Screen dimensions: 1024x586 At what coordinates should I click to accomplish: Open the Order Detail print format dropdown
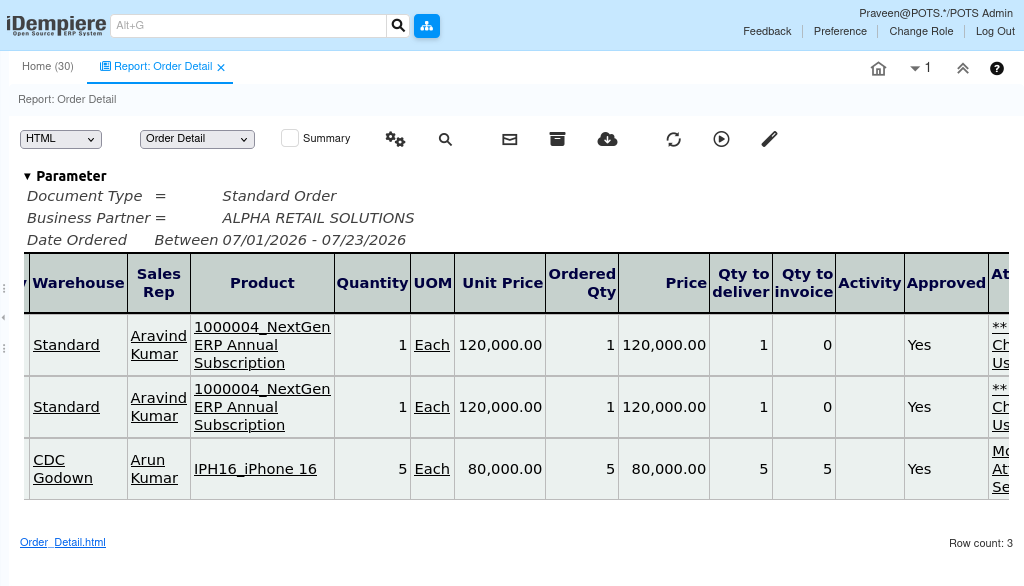point(197,139)
